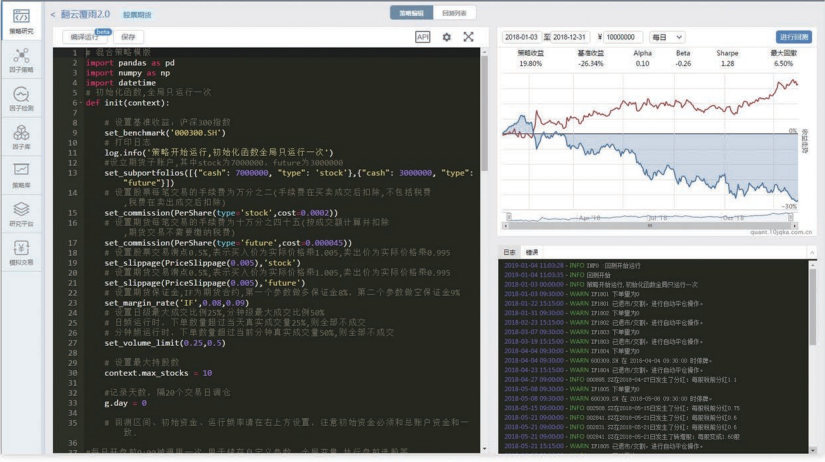Expand the code editor to fullscreen

pyautogui.click(x=468, y=36)
